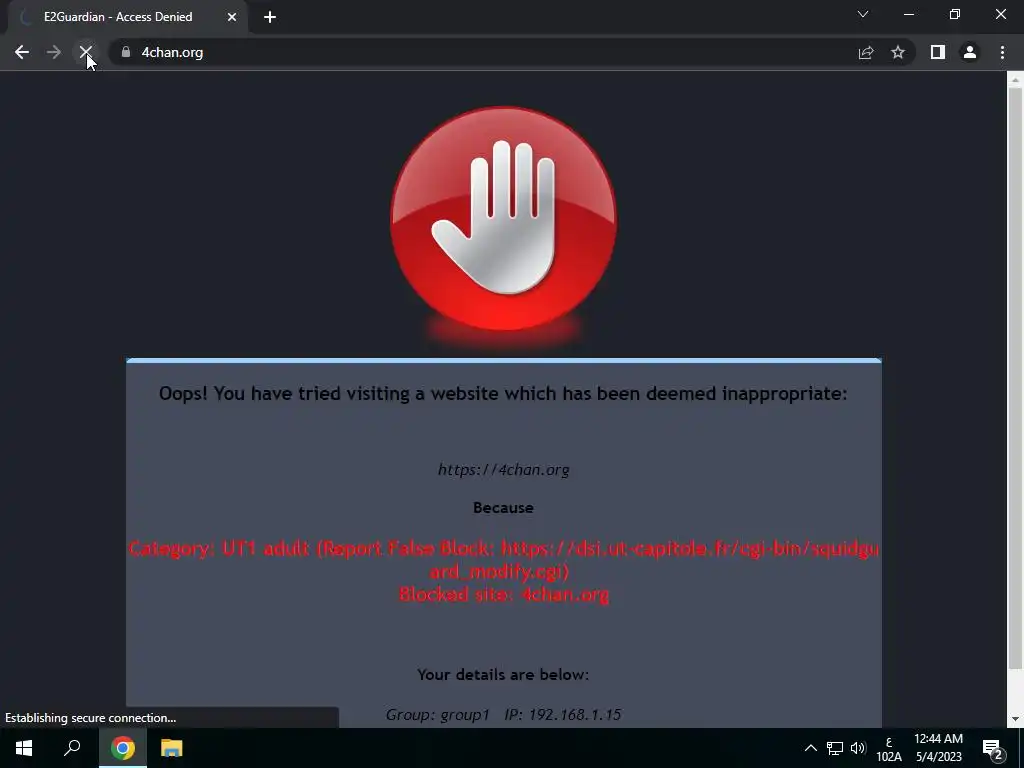This screenshot has height=768, width=1024.
Task: Click the 'Your details are below' text
Action: click(504, 675)
